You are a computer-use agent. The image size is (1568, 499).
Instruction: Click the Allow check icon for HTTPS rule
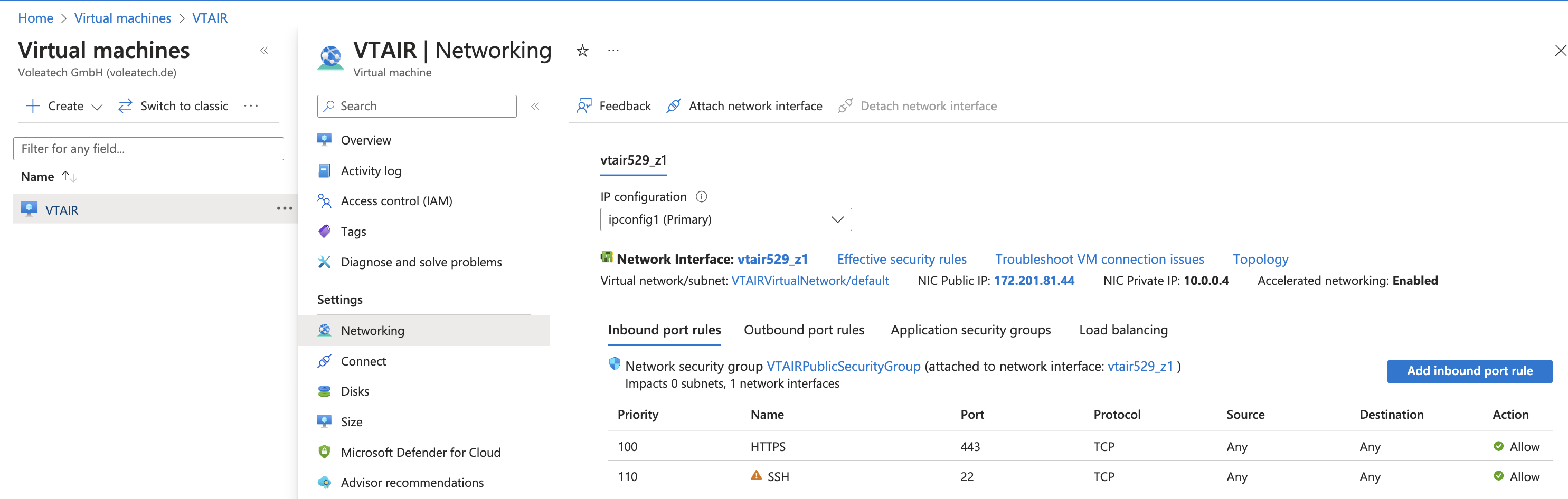coord(1499,446)
